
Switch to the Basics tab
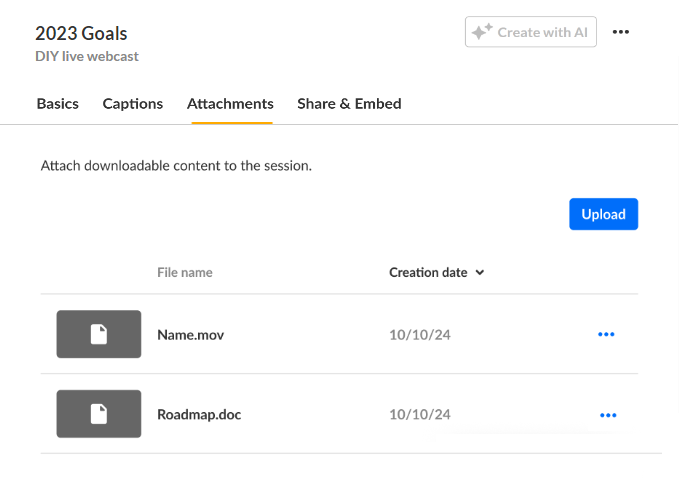57,104
